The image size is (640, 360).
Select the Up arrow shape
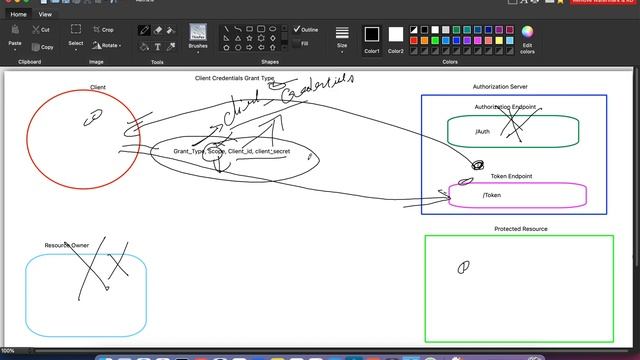[x=273, y=47]
